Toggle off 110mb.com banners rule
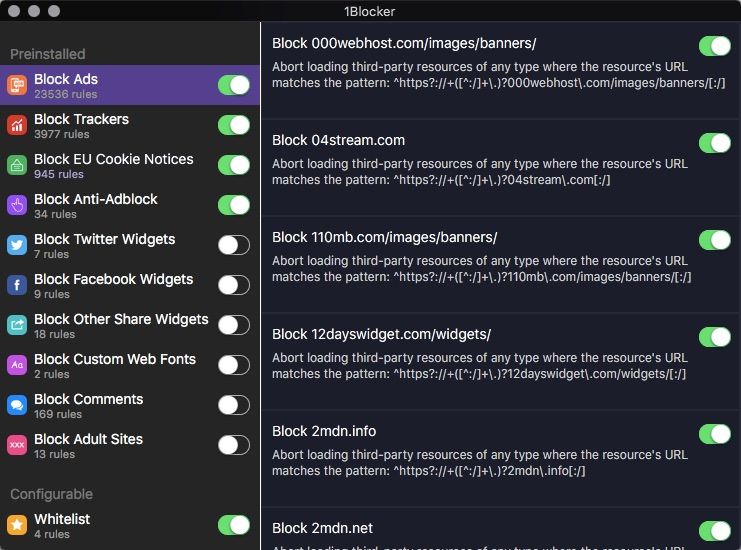The image size is (741, 550). coord(715,240)
